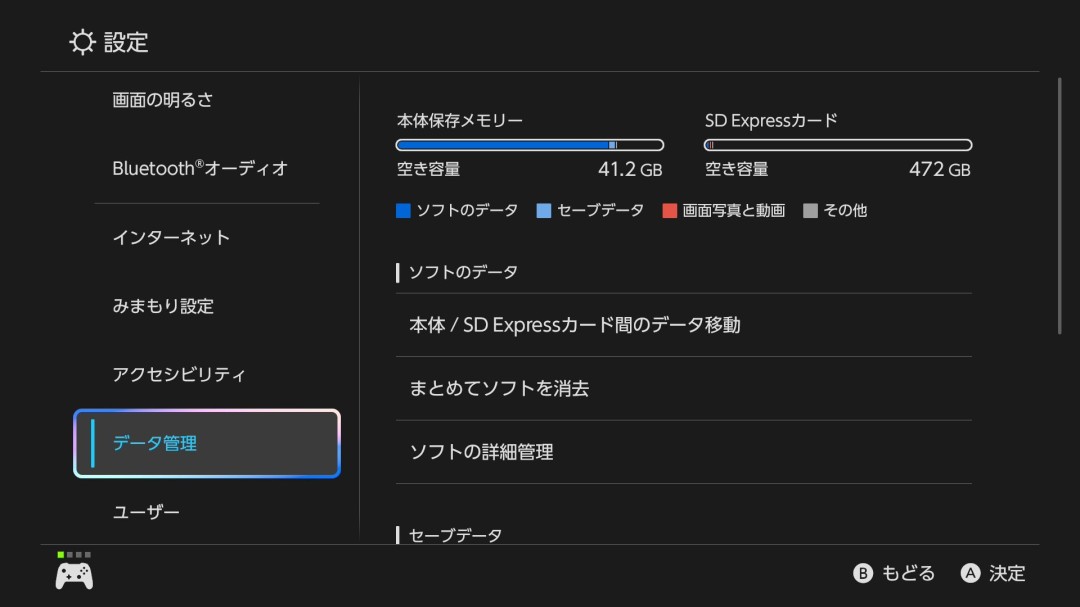Open the インターネット settings section
This screenshot has width=1080, height=607.
point(172,238)
